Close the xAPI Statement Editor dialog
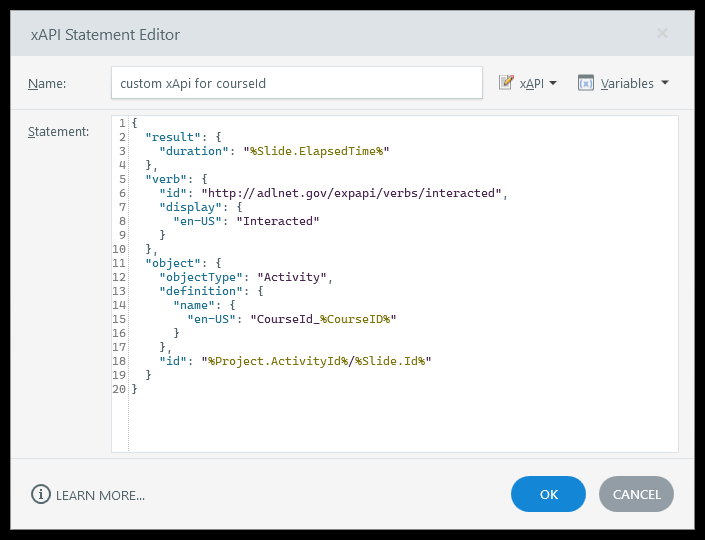 click(662, 33)
